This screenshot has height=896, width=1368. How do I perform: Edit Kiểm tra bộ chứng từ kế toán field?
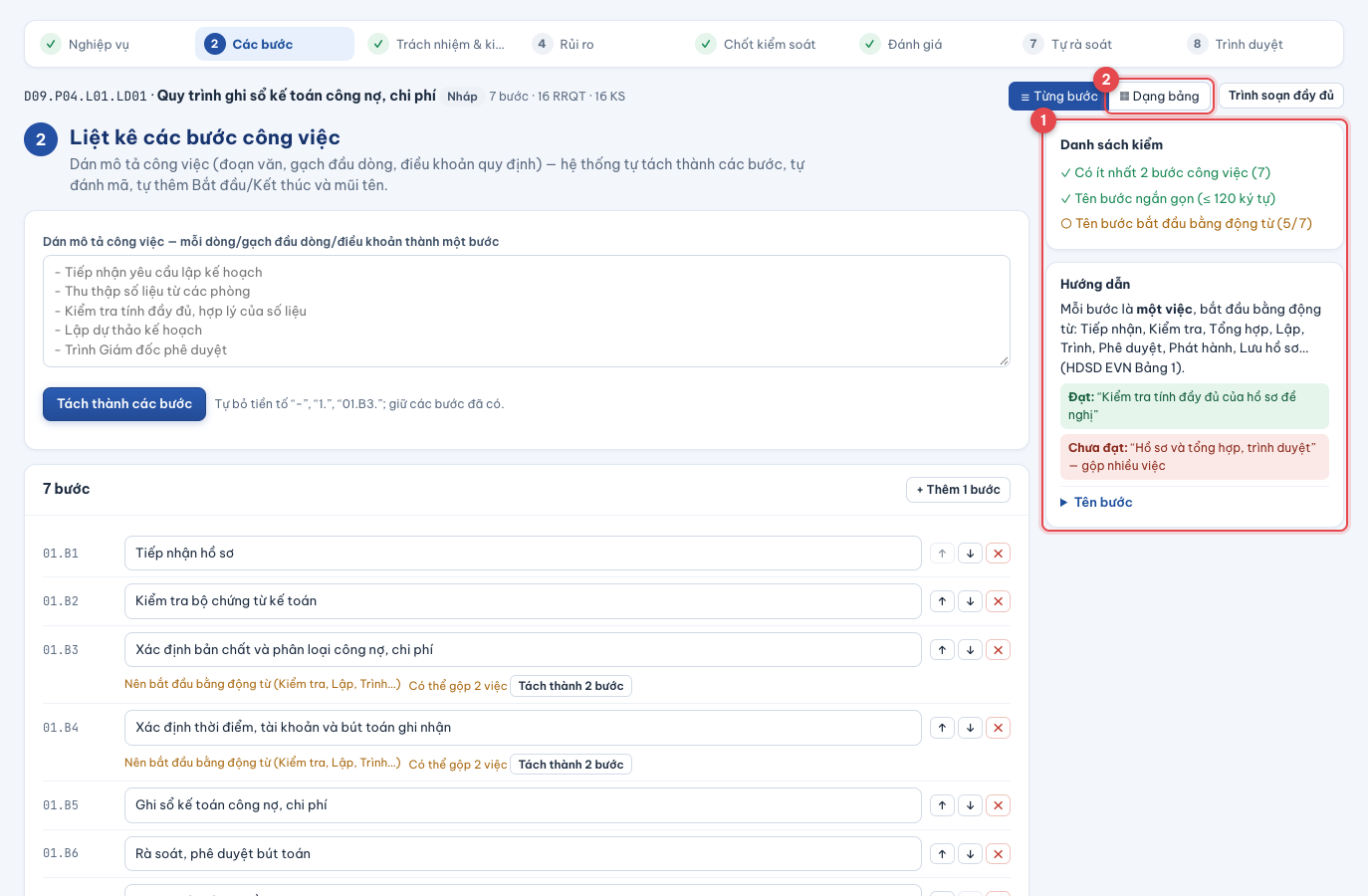point(523,601)
